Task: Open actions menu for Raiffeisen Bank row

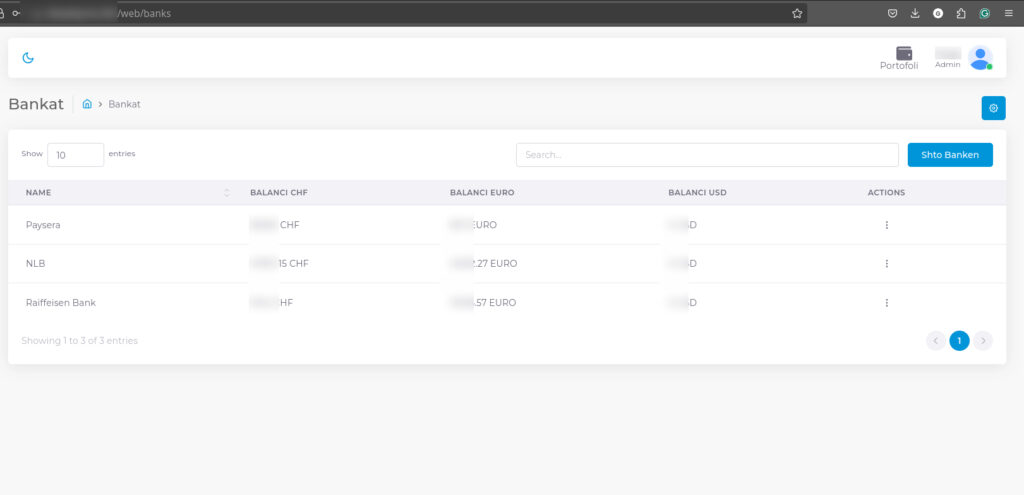Action: 886,303
